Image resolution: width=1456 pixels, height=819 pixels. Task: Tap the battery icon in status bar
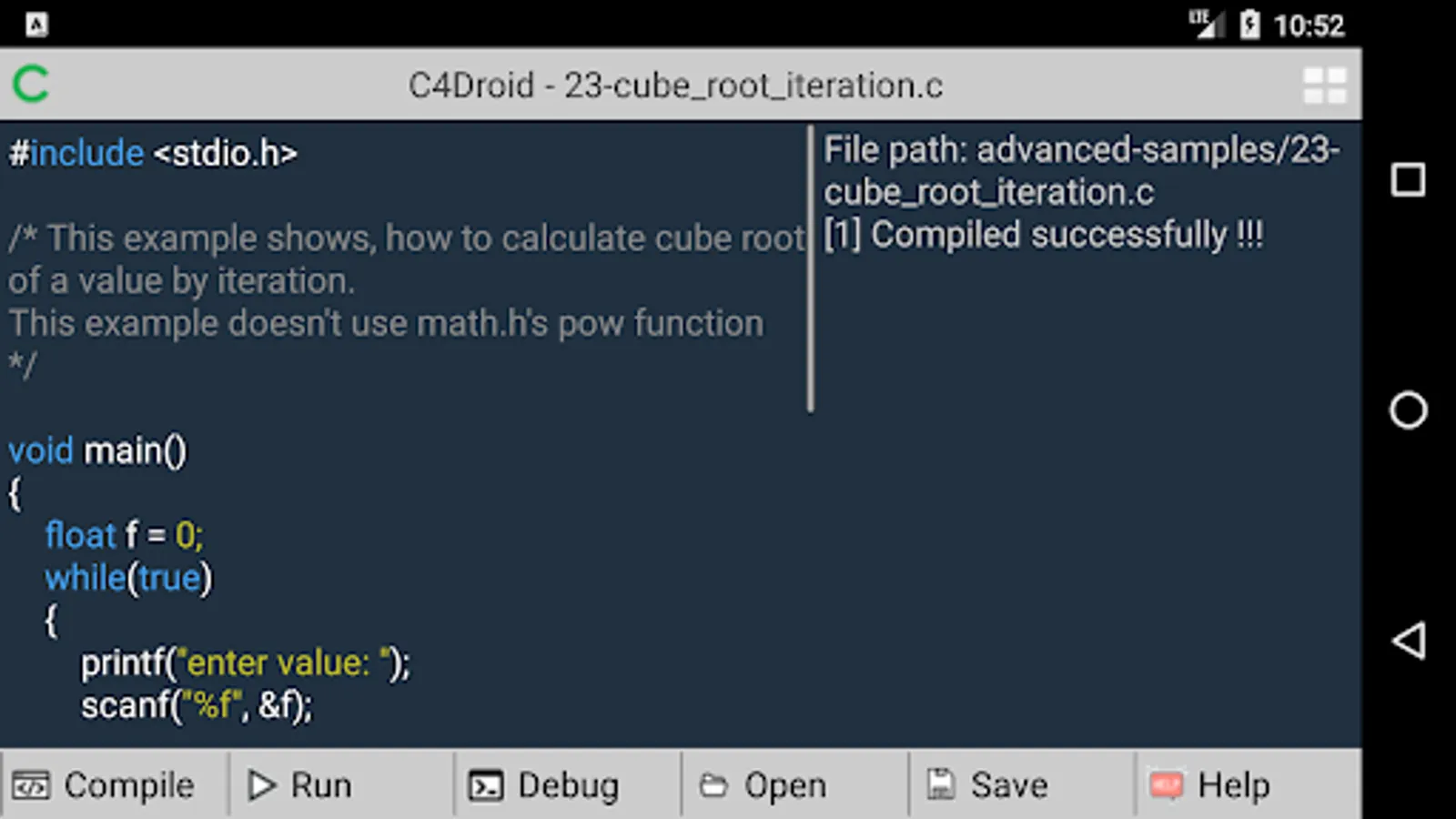1250,25
